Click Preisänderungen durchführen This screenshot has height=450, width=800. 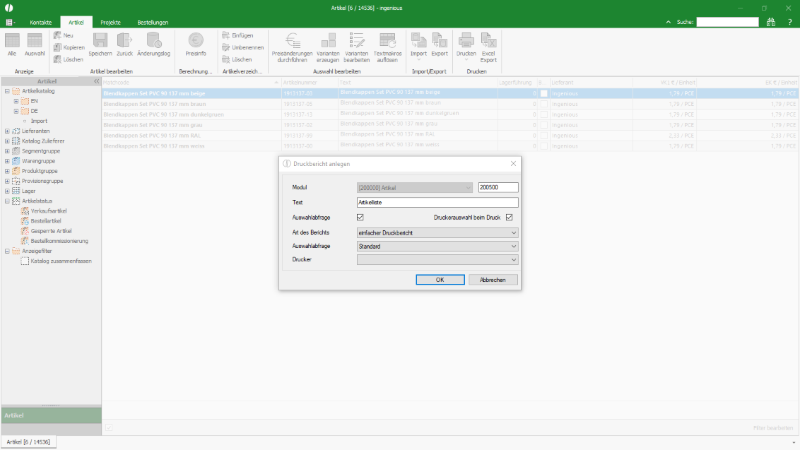point(292,47)
